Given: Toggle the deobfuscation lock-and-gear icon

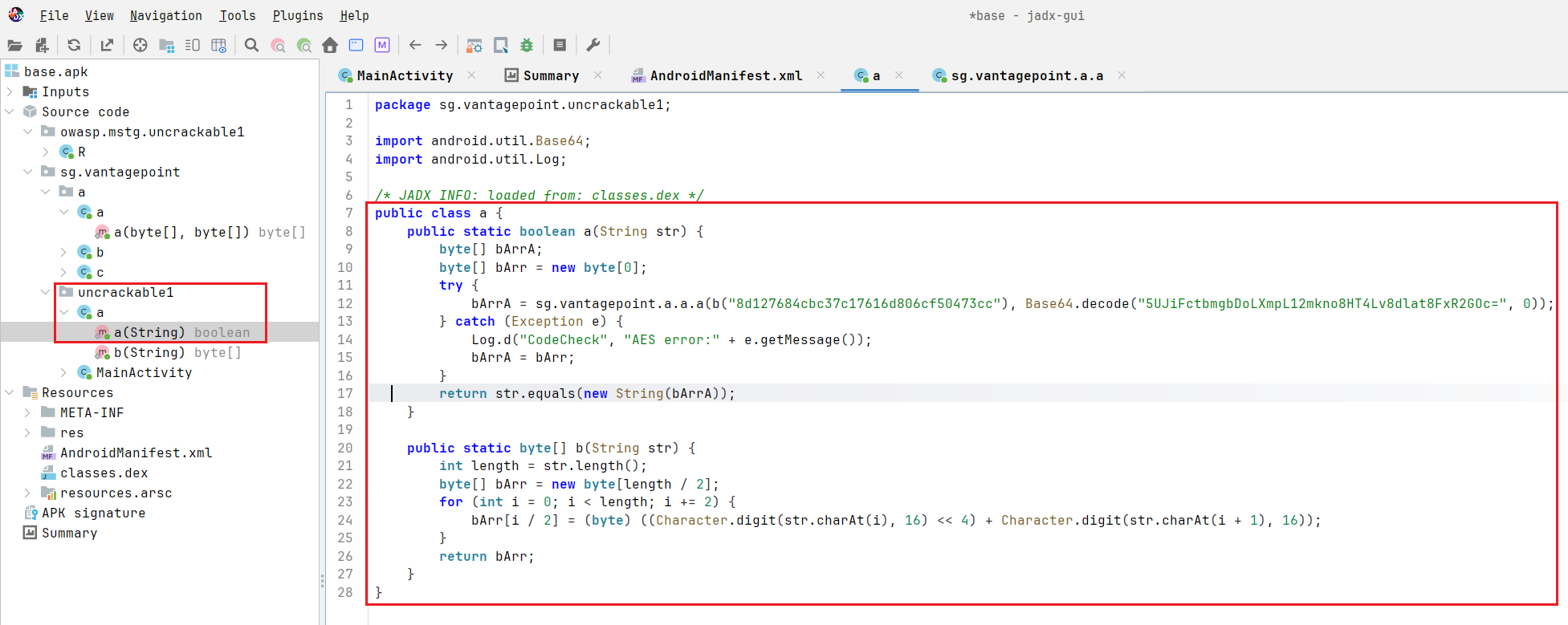Looking at the screenshot, I should pos(474,46).
